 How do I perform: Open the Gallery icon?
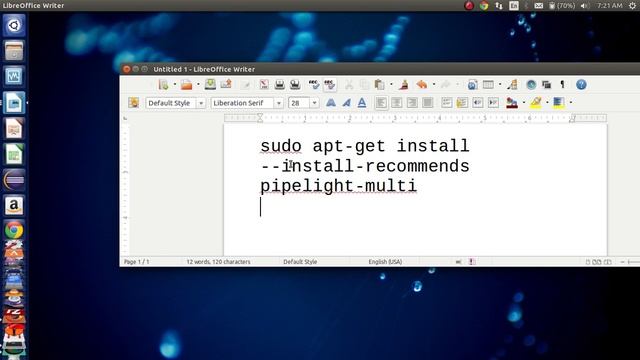[x=547, y=84]
